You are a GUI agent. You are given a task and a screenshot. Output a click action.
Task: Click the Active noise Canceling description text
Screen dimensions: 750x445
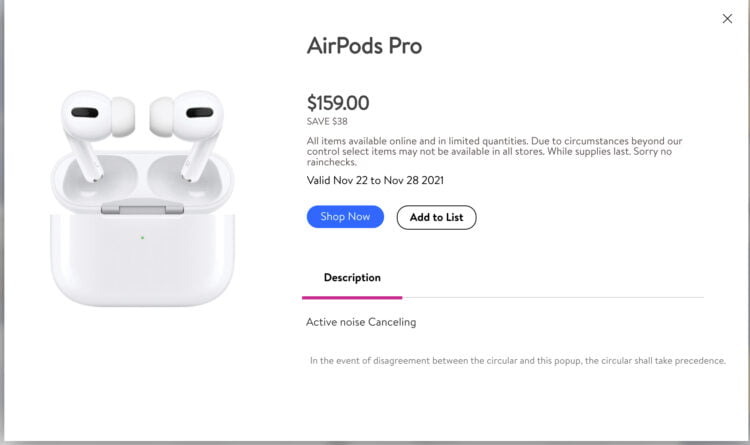click(x=361, y=322)
